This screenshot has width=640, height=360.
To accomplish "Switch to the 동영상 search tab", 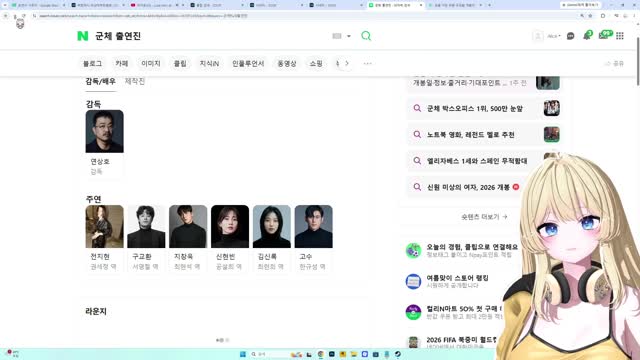I will click(x=287, y=63).
